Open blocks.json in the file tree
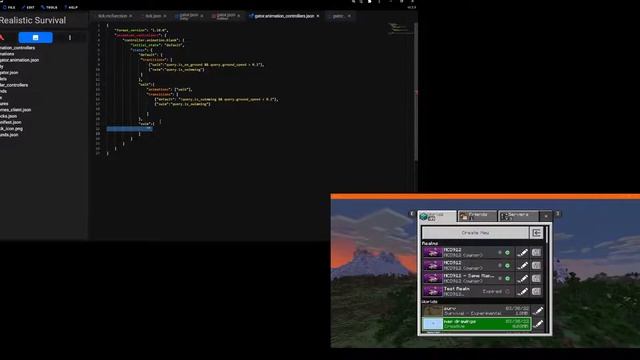Viewport: 640px width, 360px height. click(9, 116)
